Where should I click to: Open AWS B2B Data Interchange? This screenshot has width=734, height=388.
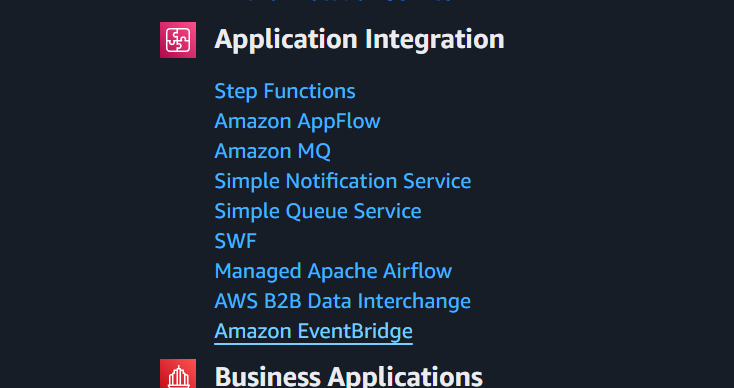click(x=342, y=301)
